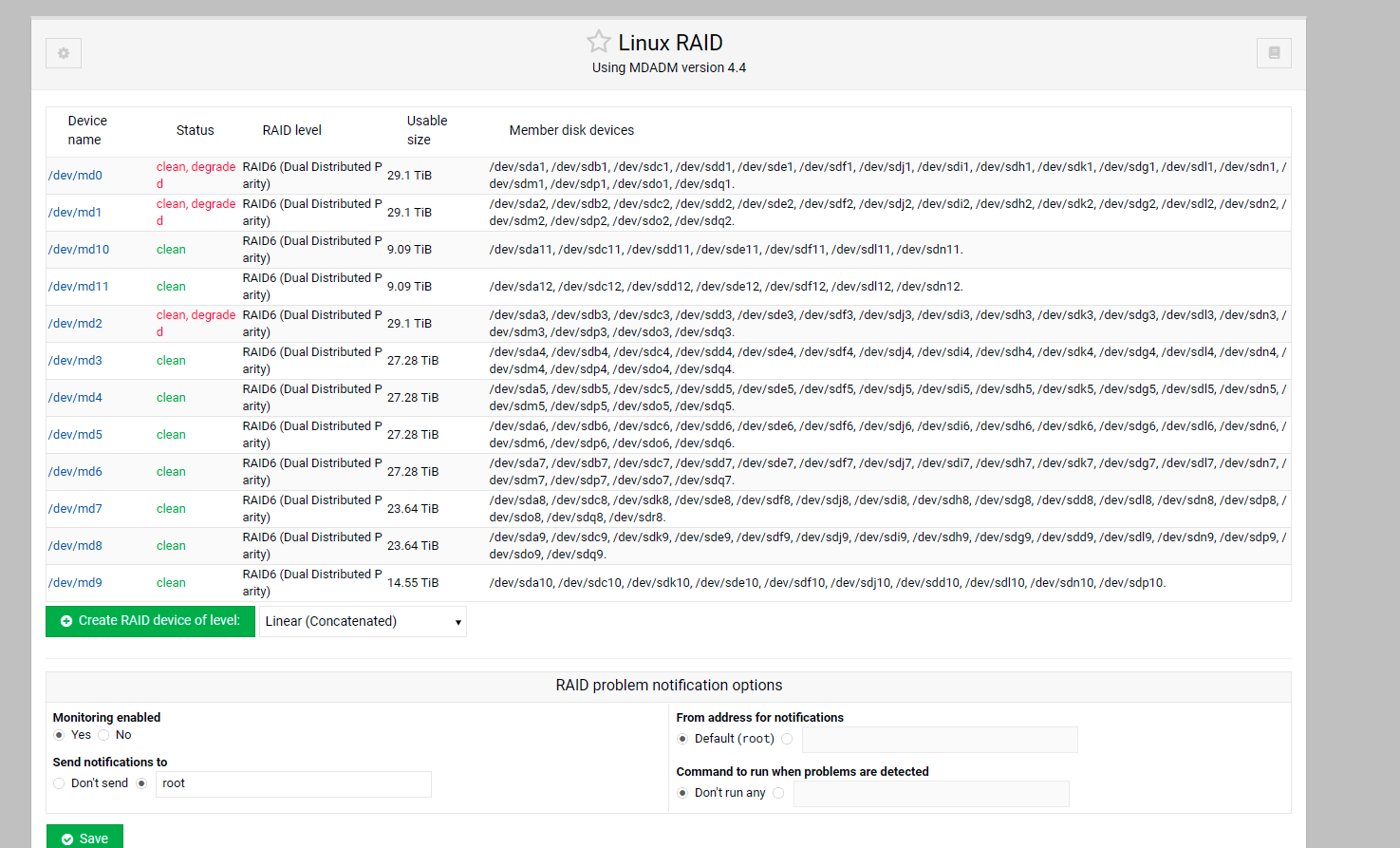Open RAID device /dev/md10
1400x848 pixels.
coord(79,250)
